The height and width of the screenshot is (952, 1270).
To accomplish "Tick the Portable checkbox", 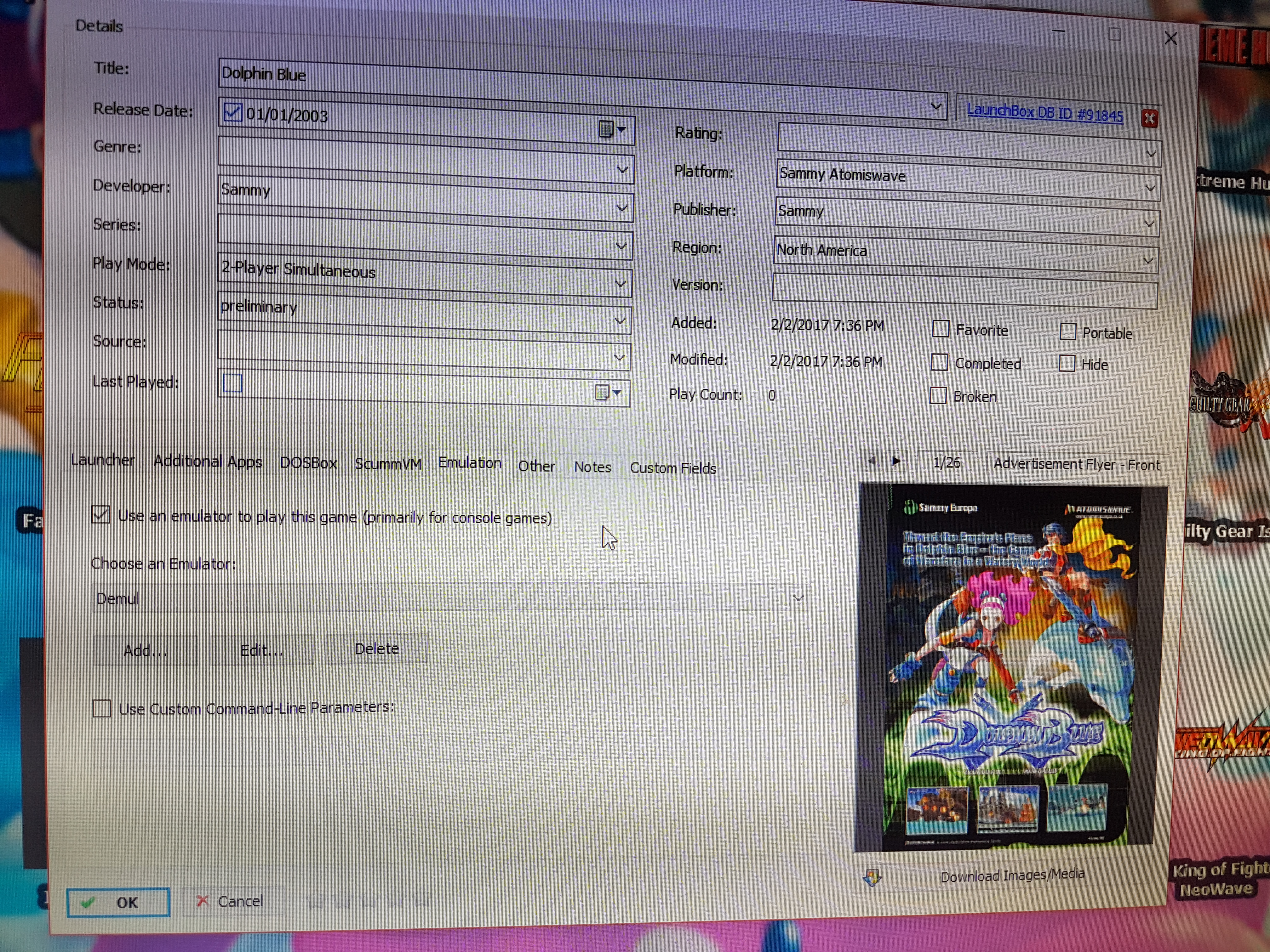I will tap(1068, 332).
